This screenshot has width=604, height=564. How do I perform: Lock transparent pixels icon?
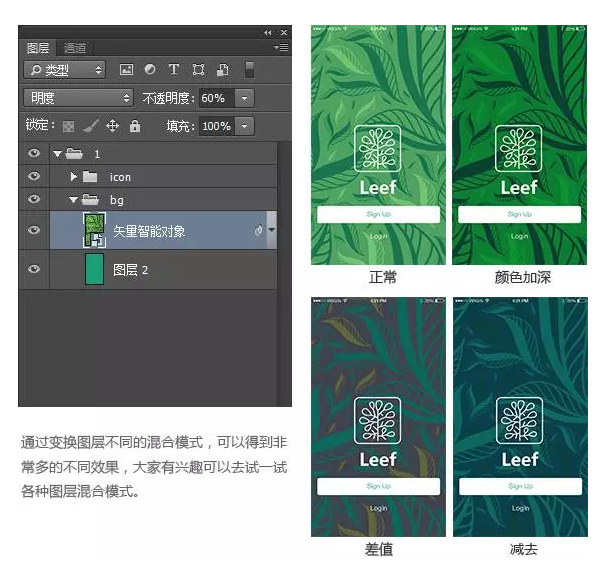pyautogui.click(x=68, y=127)
